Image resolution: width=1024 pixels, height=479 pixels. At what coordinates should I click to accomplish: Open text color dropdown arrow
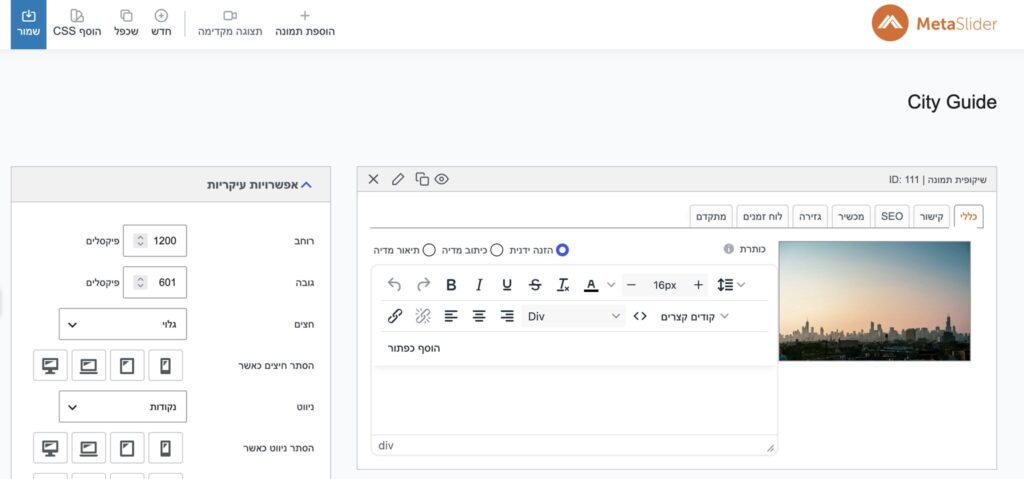[x=611, y=284]
